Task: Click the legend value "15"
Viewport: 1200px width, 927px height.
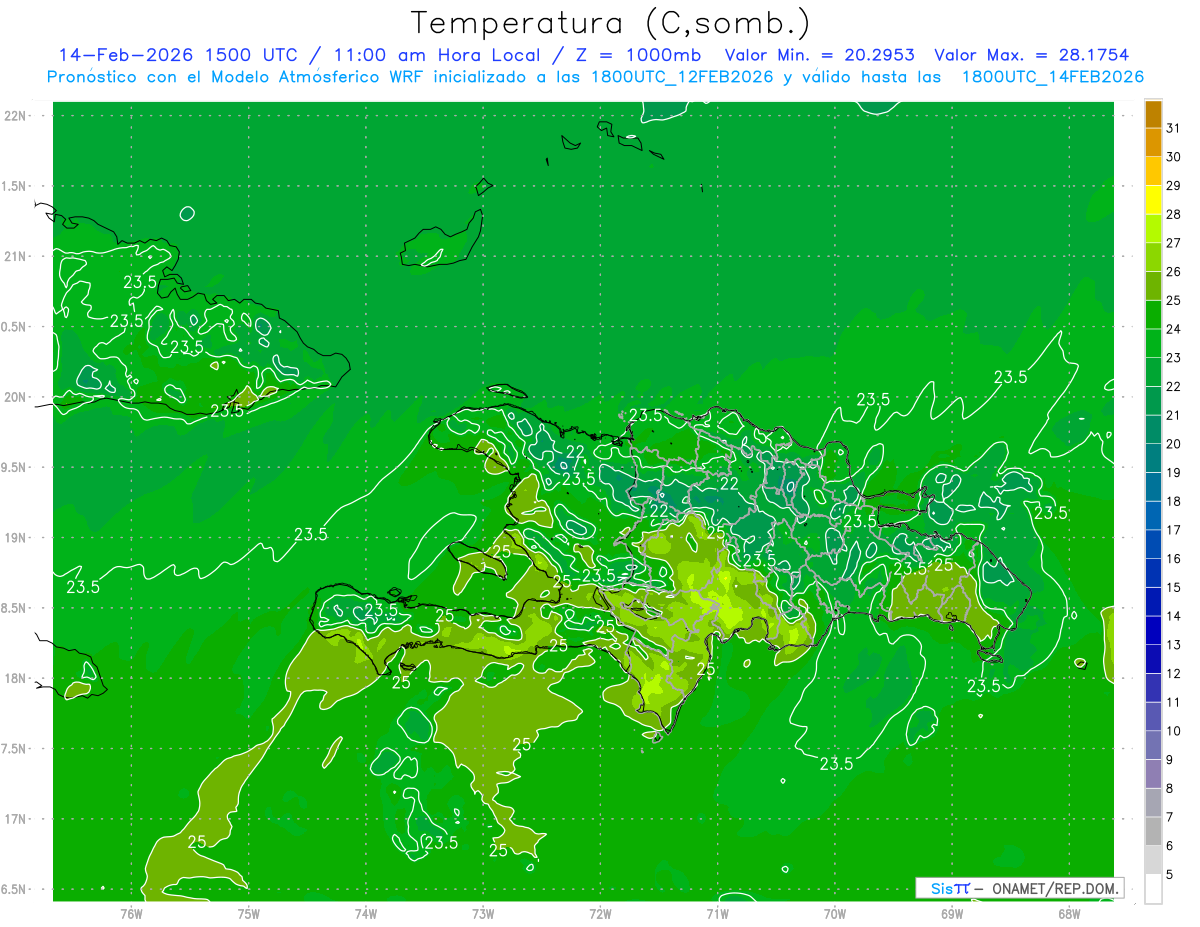Action: click(x=1173, y=587)
